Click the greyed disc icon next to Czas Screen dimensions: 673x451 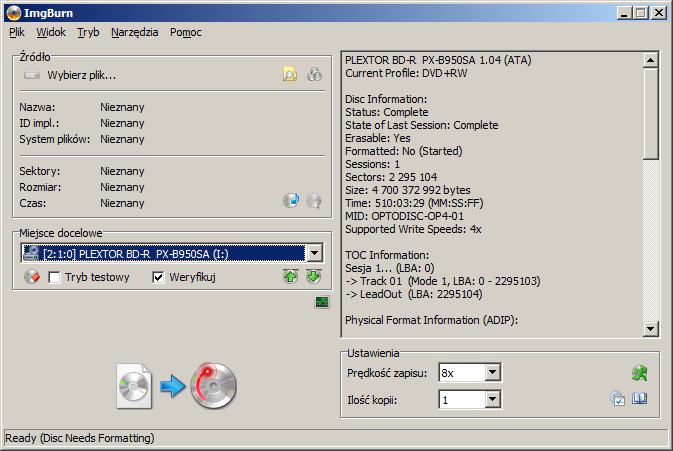point(314,200)
